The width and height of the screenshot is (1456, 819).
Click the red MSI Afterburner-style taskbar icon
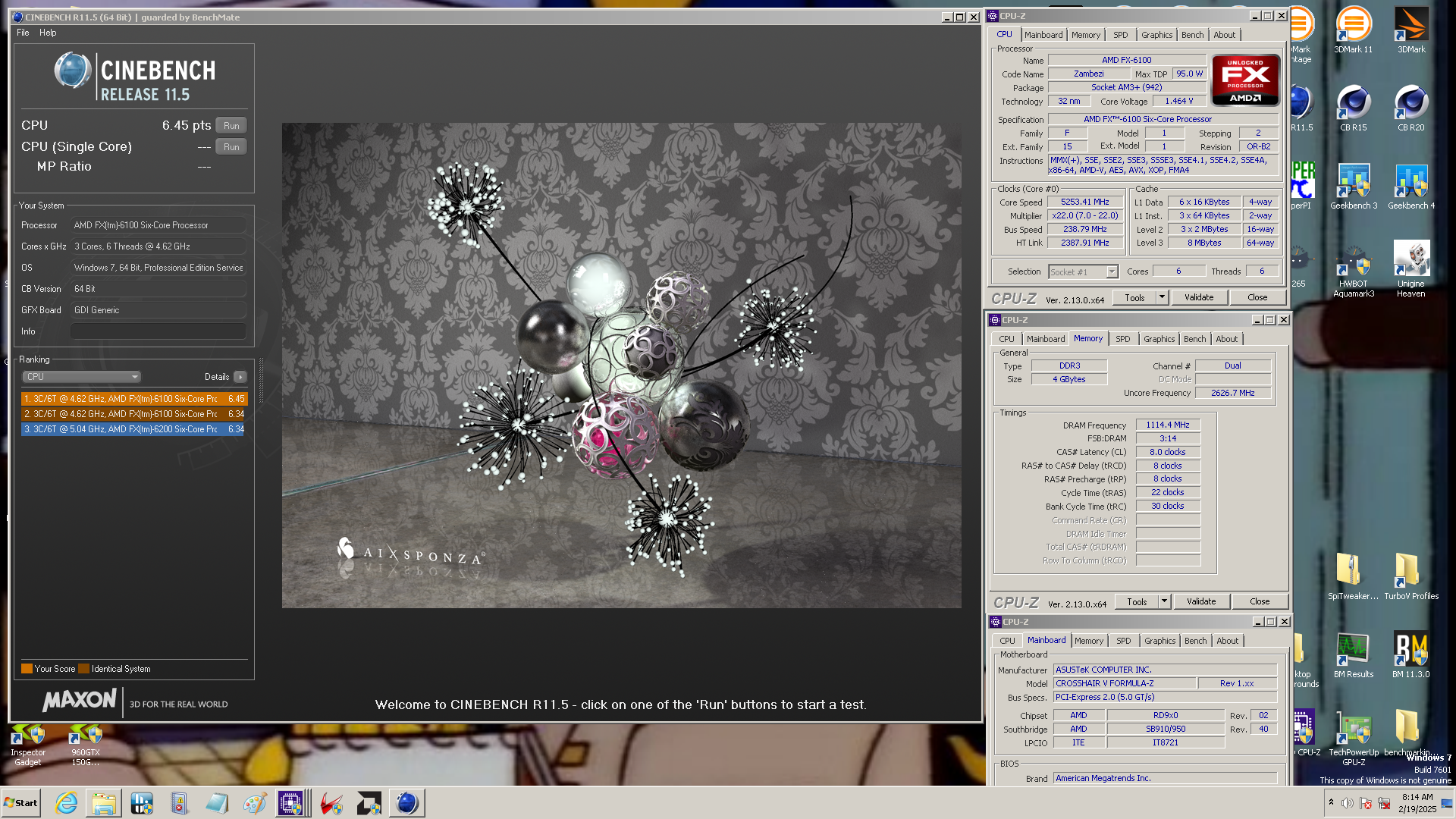pos(331,803)
